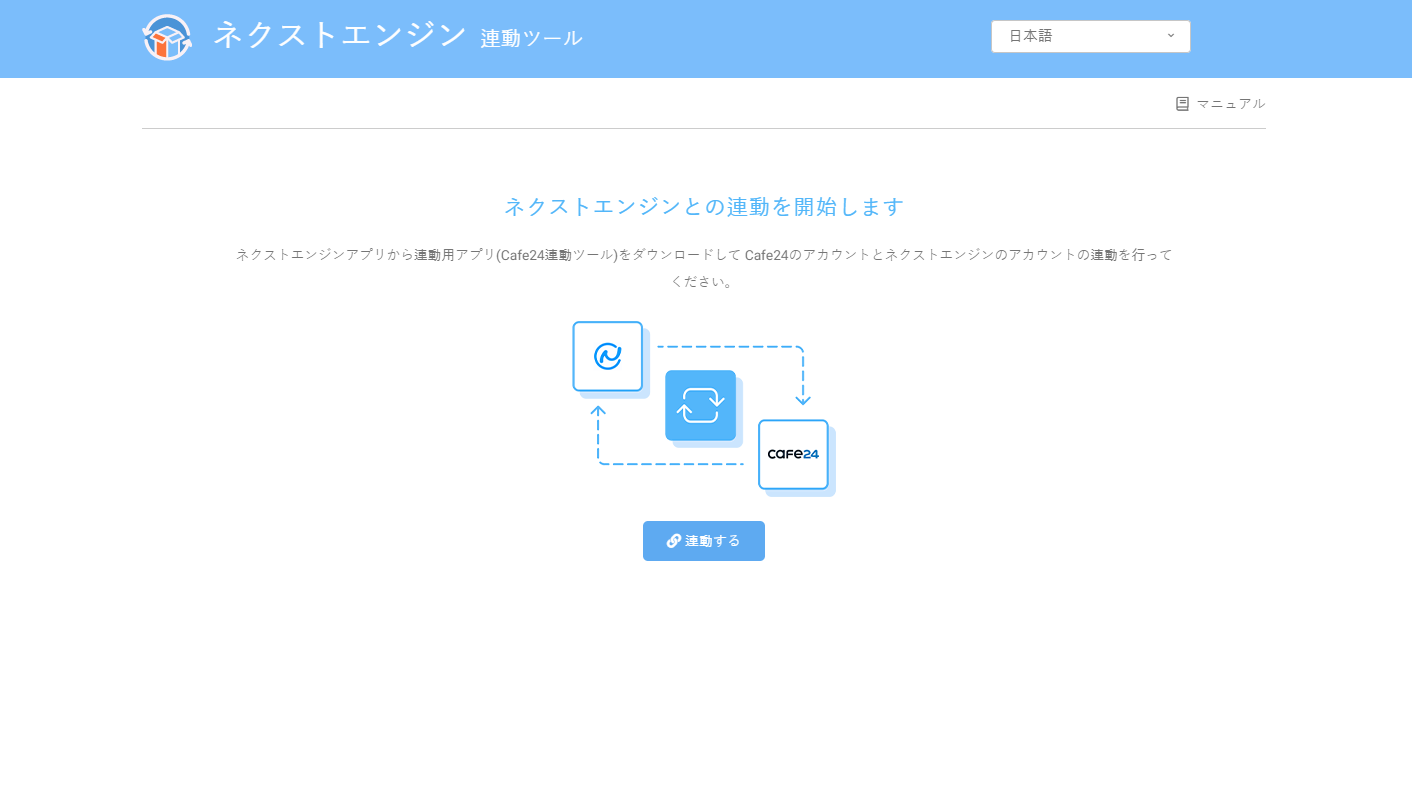Open the マニュアル link
Image resolution: width=1412 pixels, height=788 pixels.
[1220, 103]
